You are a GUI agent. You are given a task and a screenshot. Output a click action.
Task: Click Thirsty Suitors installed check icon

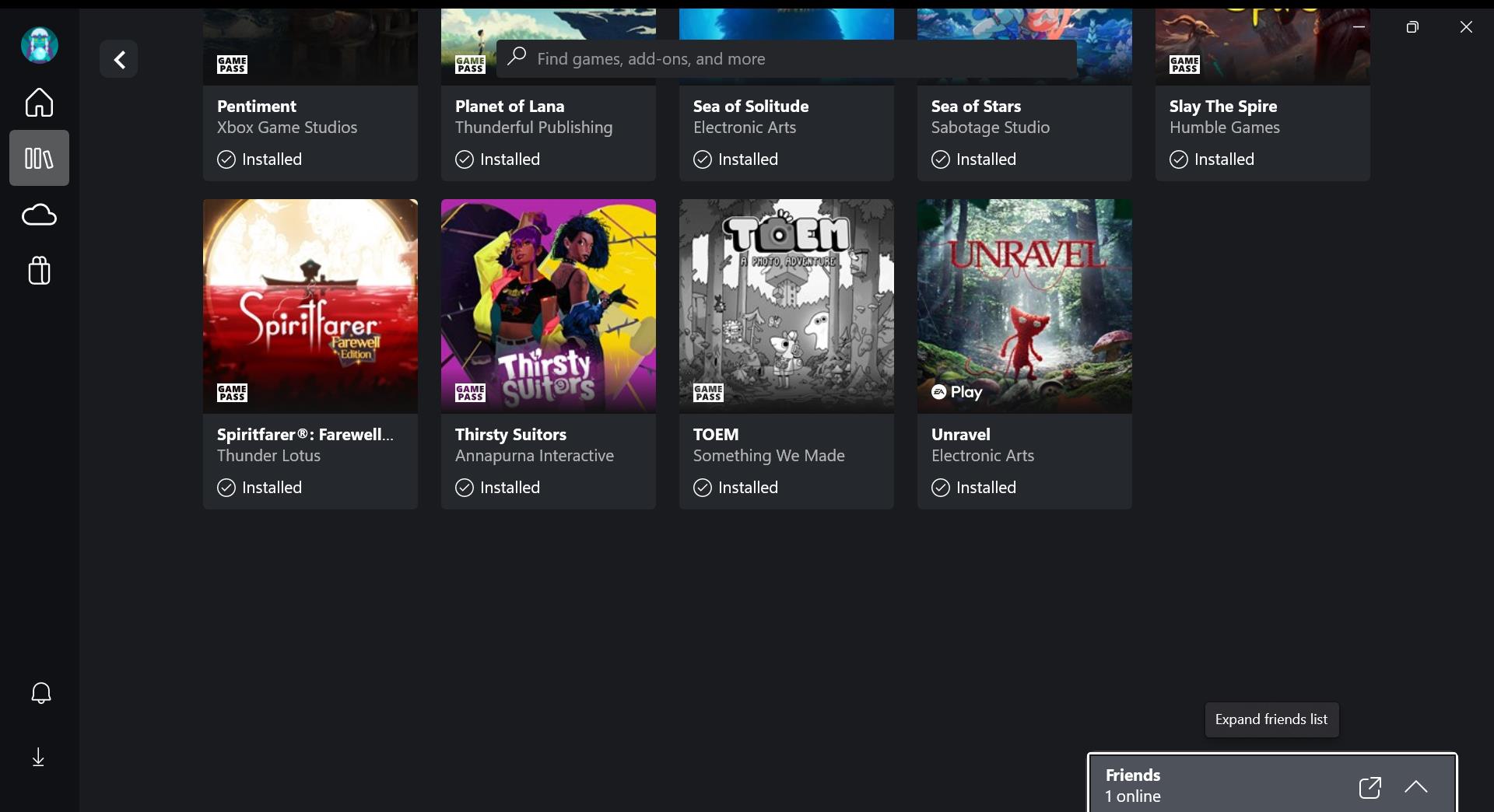(465, 488)
